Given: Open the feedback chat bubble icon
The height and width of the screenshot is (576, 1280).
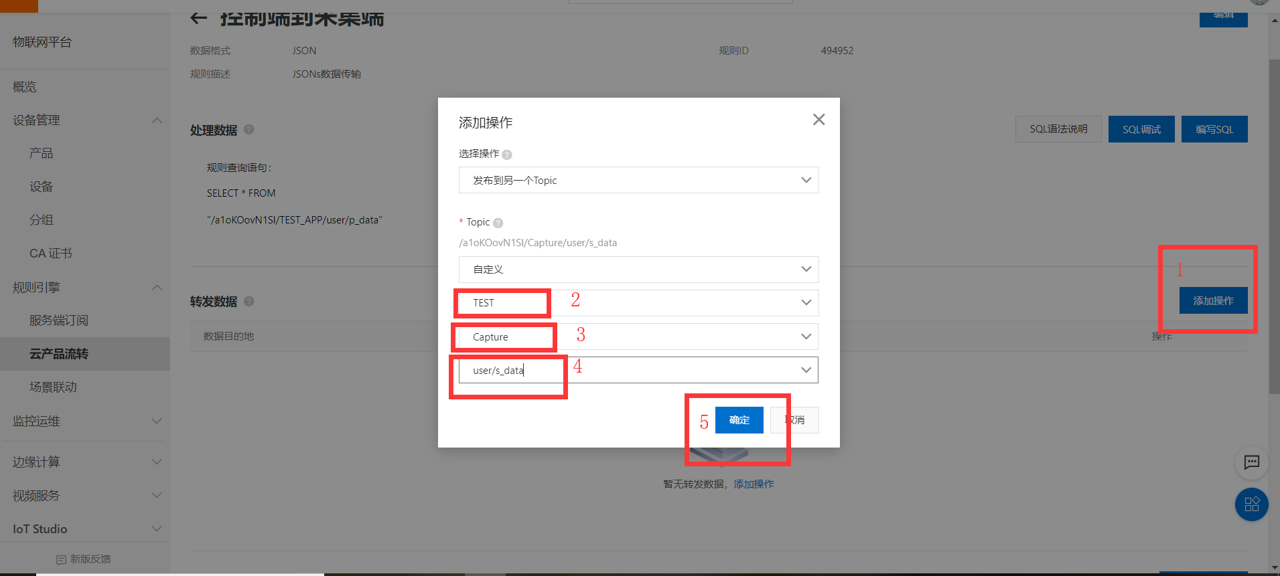Looking at the screenshot, I should [x=1251, y=462].
